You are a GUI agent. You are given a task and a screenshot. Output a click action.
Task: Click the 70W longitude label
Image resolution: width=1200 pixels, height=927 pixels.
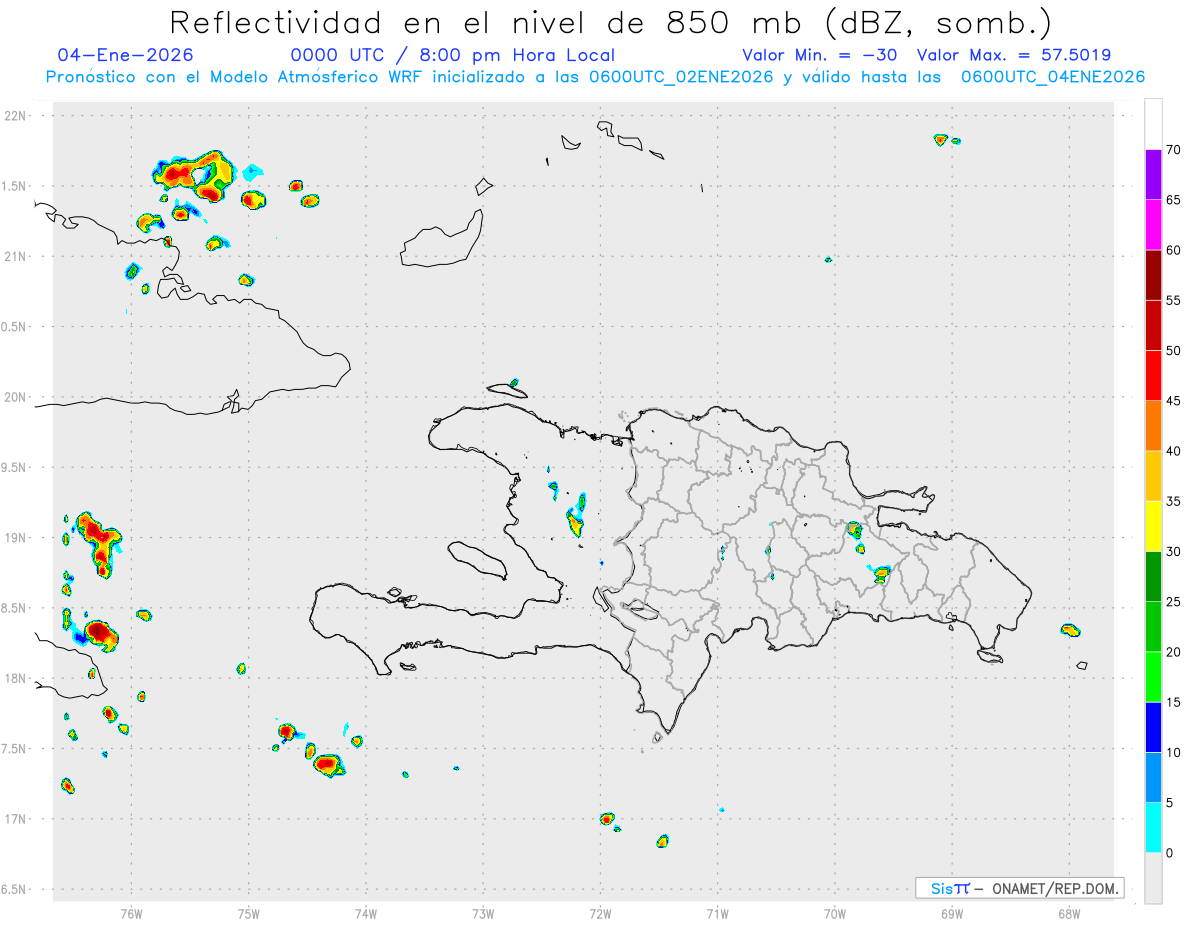pos(835,913)
